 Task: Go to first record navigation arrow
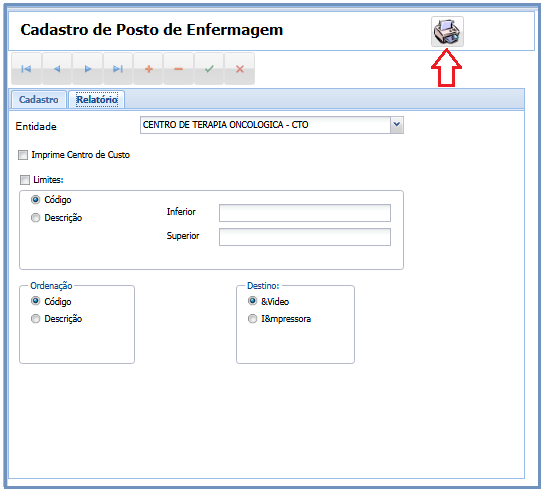coord(26,69)
